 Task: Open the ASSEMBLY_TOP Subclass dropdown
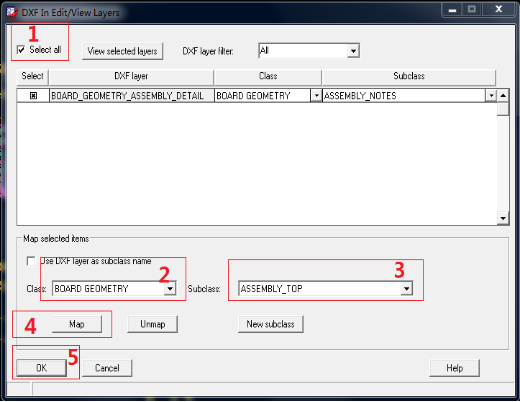pos(406,289)
